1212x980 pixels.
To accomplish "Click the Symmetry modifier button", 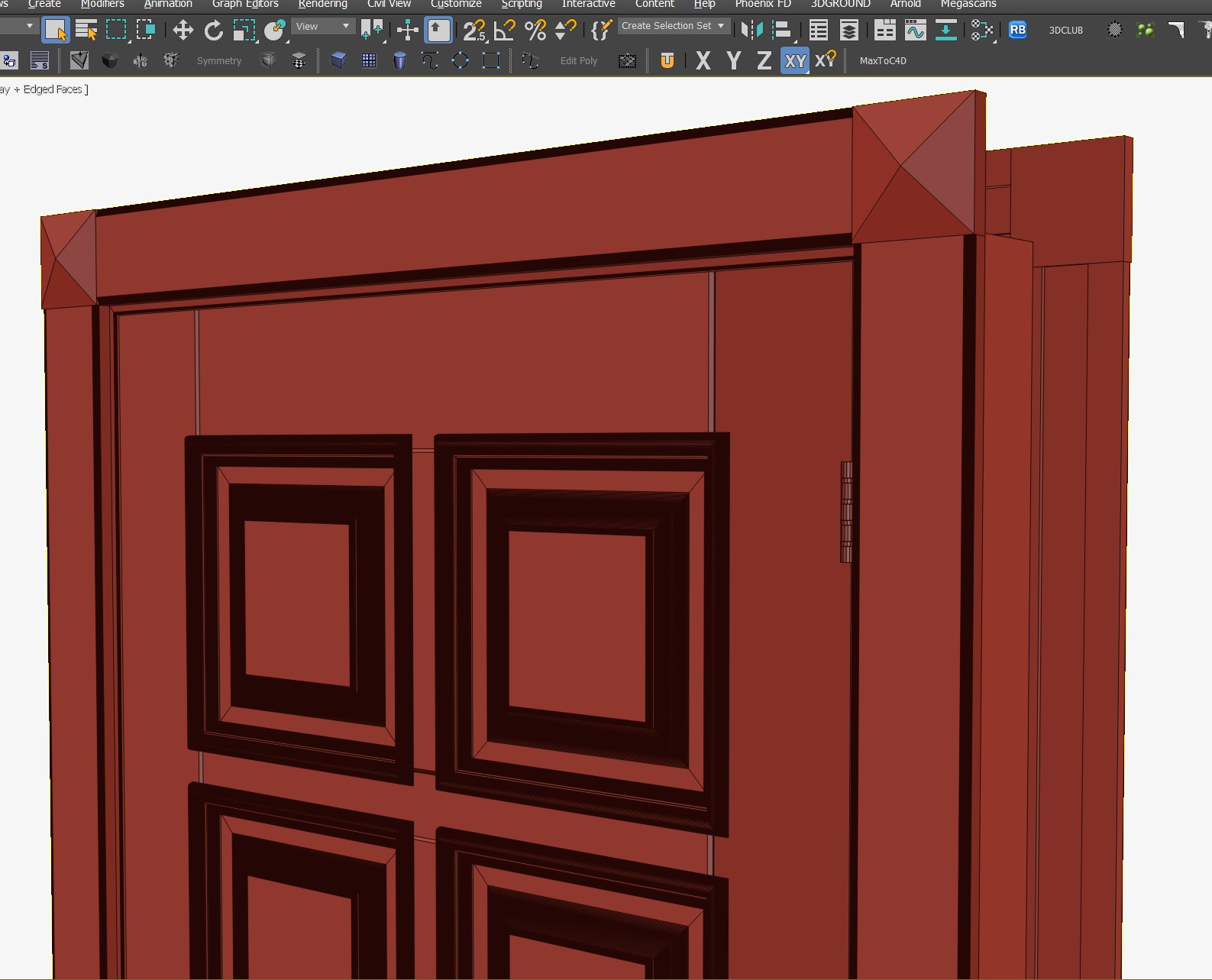I will [x=219, y=61].
